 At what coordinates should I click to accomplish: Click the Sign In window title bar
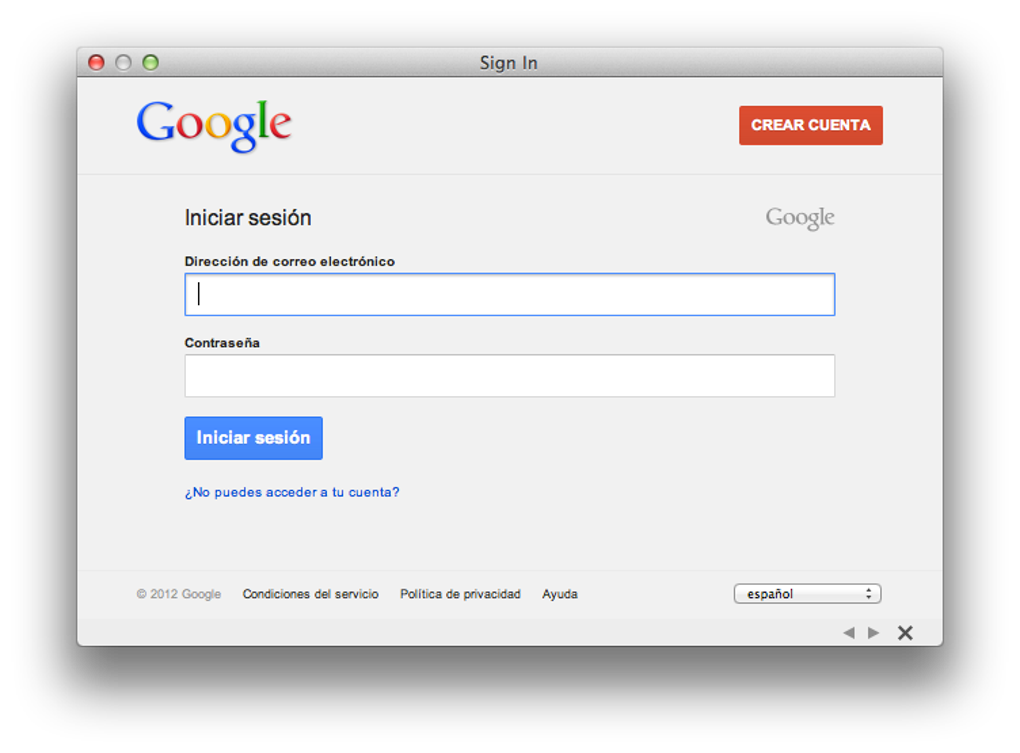coord(508,63)
